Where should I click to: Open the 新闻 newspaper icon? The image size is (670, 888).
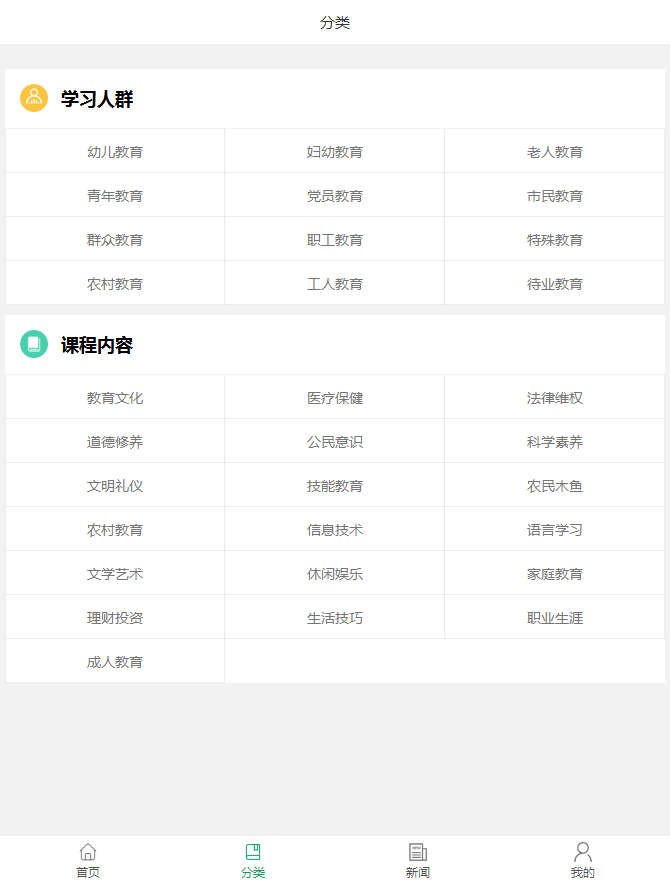(x=418, y=852)
